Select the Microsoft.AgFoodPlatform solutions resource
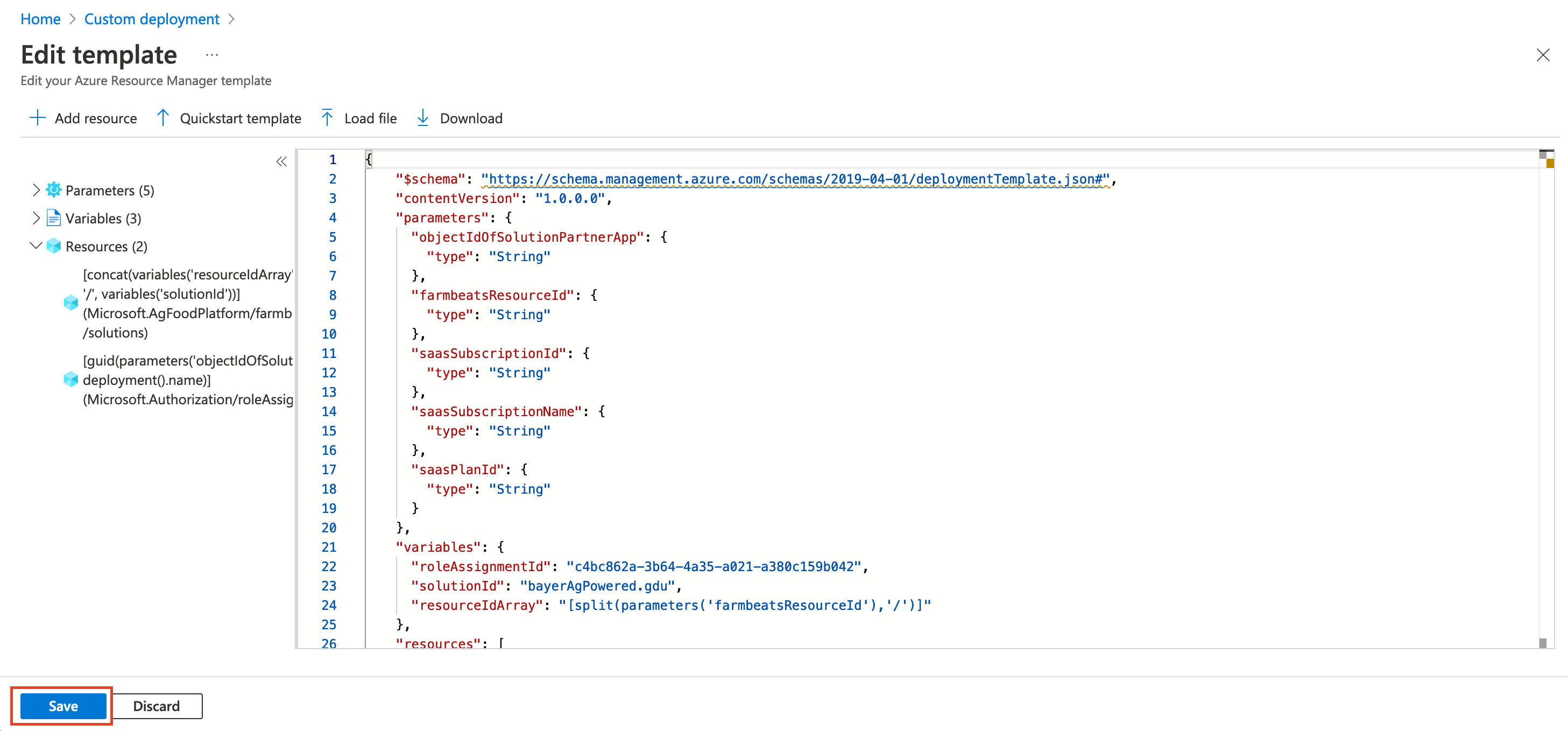The image size is (1568, 731). (x=187, y=304)
